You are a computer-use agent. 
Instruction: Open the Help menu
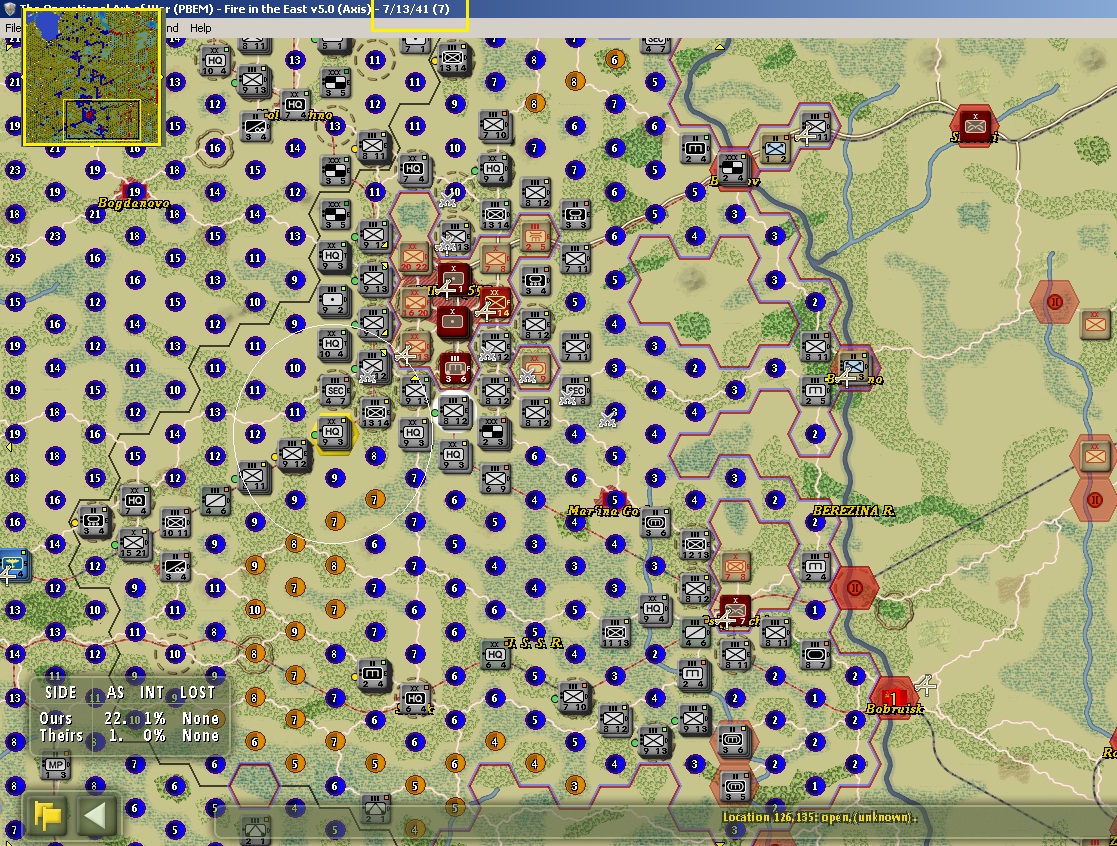200,28
